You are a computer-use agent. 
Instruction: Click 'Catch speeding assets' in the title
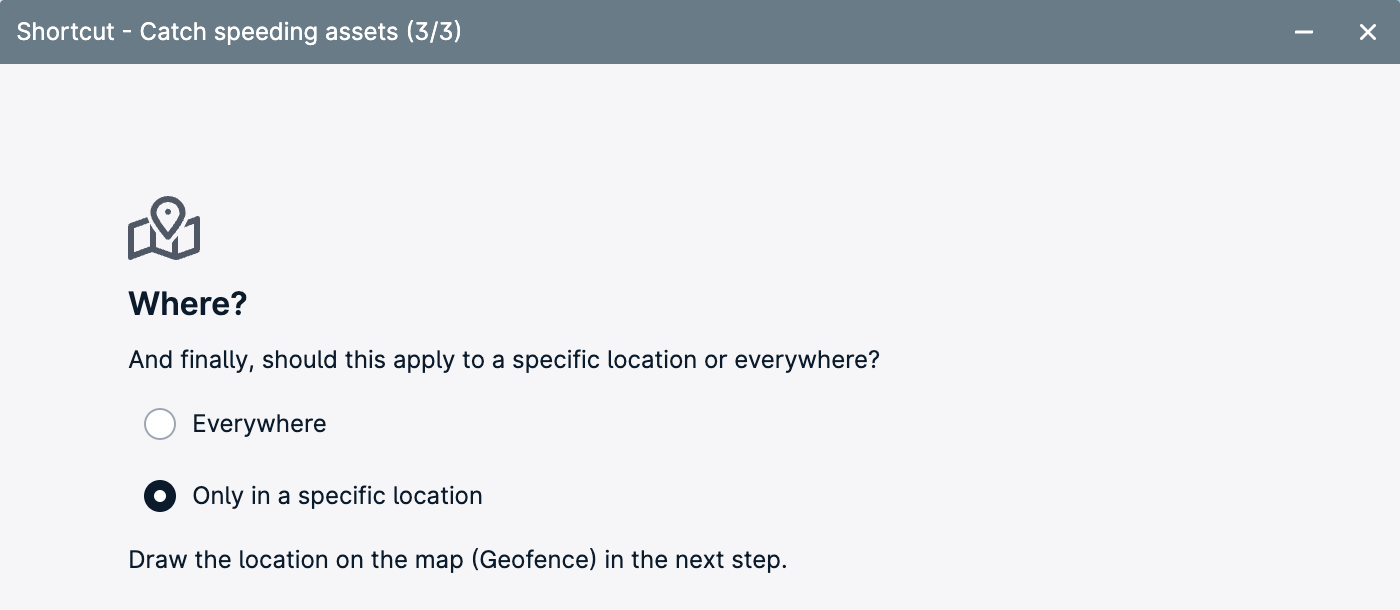pyautogui.click(x=268, y=32)
